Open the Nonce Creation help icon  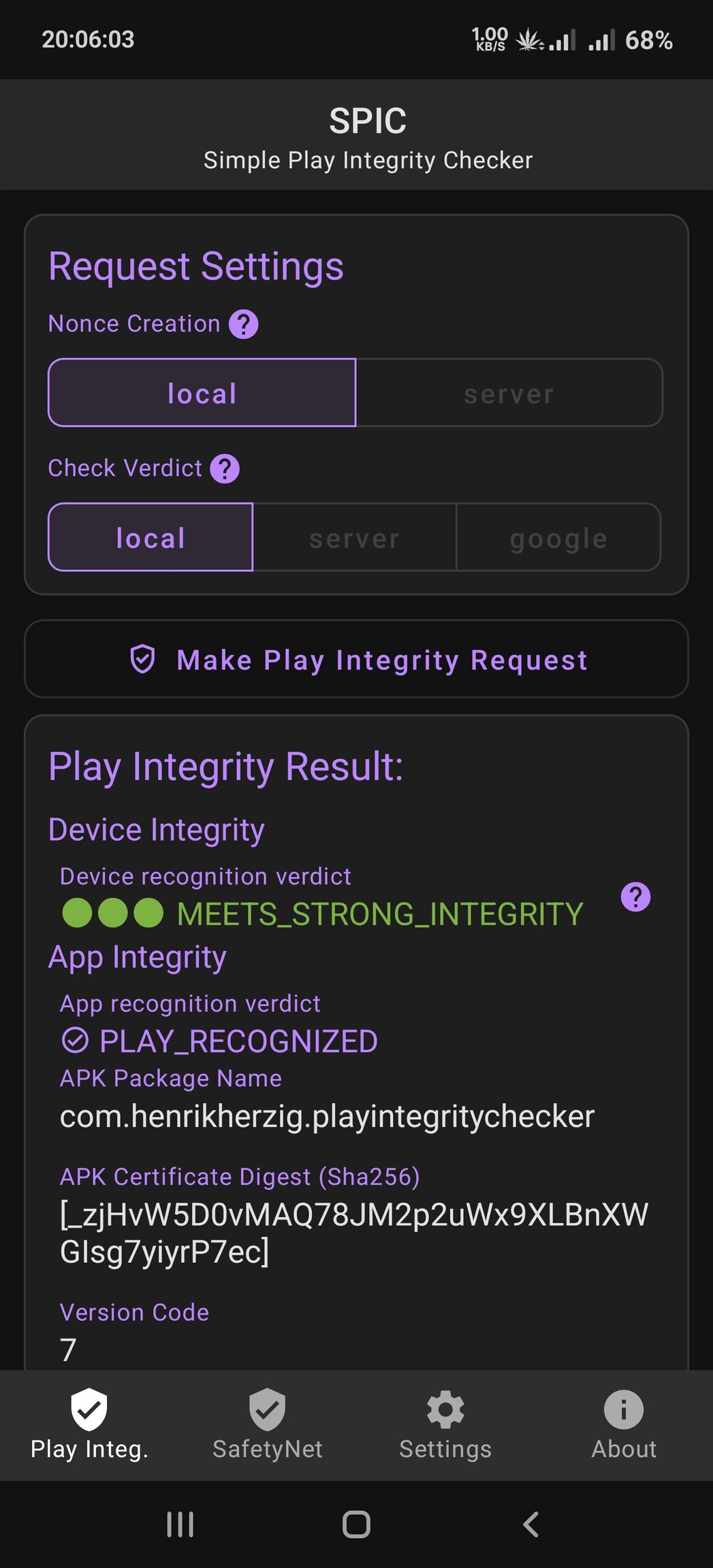click(243, 324)
